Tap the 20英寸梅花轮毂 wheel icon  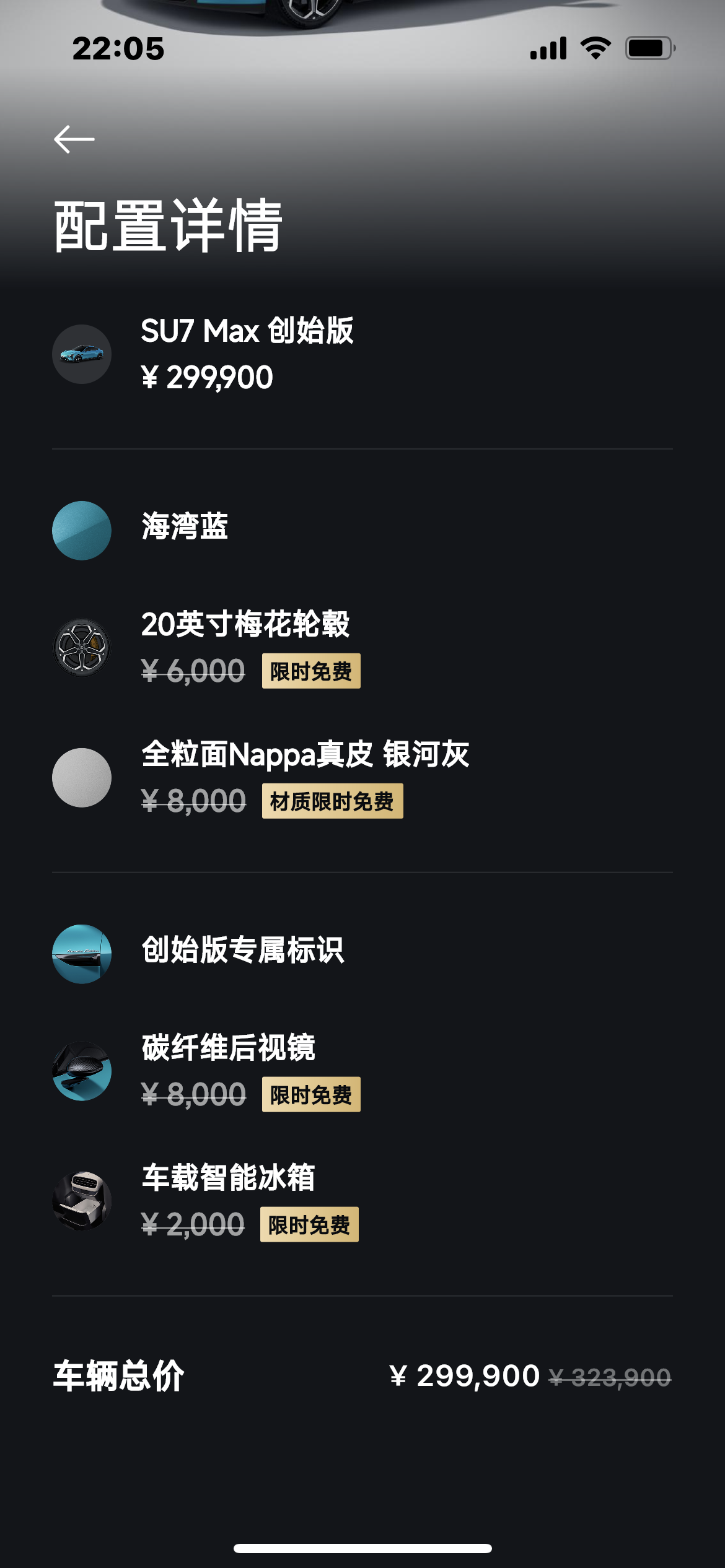(82, 647)
